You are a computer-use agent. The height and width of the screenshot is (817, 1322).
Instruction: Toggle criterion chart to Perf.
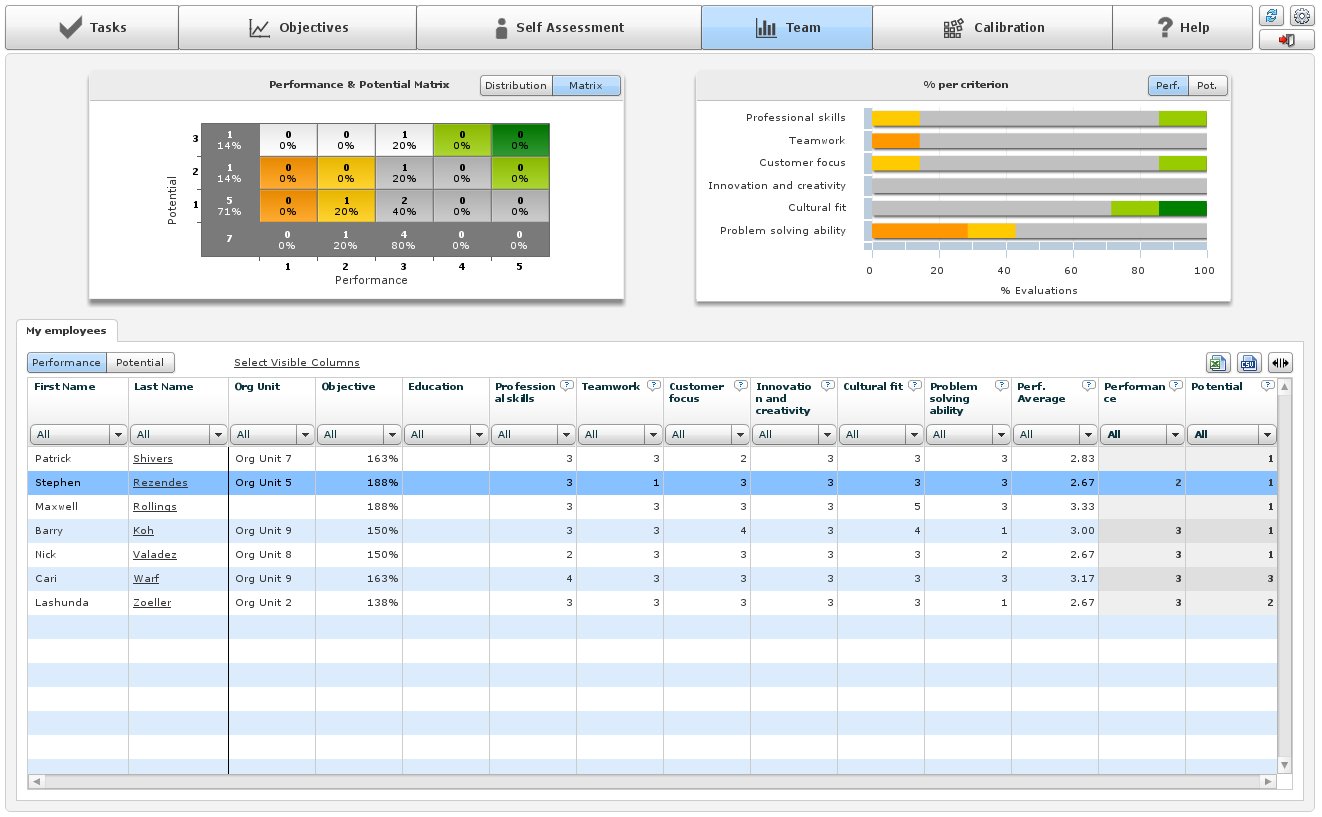[x=1167, y=86]
